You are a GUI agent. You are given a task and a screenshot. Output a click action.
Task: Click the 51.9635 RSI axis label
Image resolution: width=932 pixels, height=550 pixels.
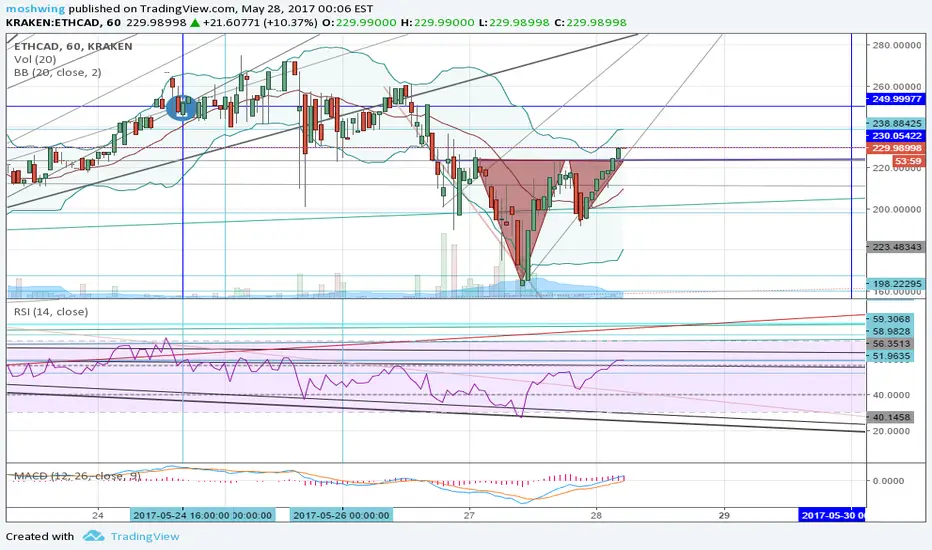[891, 356]
